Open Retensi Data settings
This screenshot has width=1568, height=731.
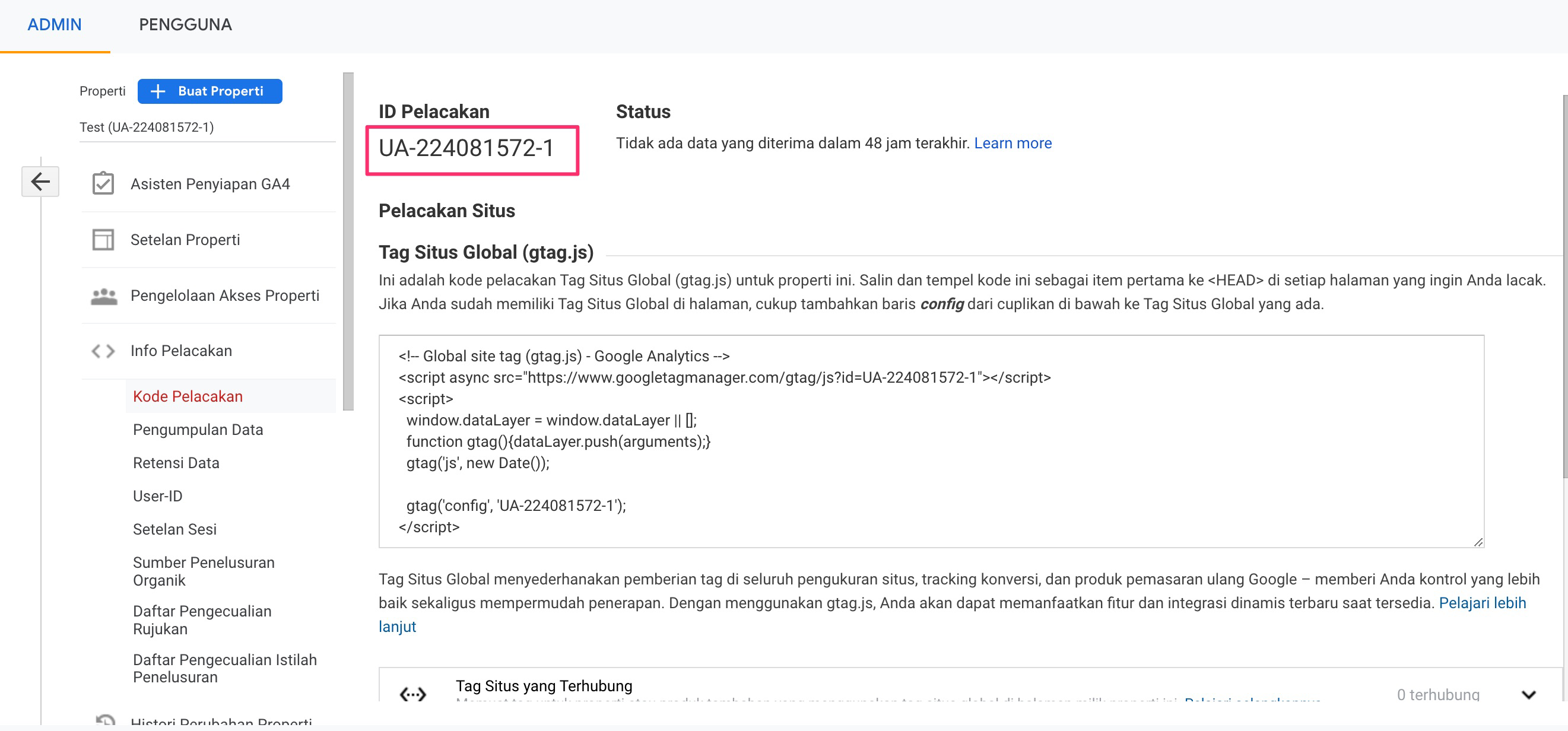coord(176,463)
